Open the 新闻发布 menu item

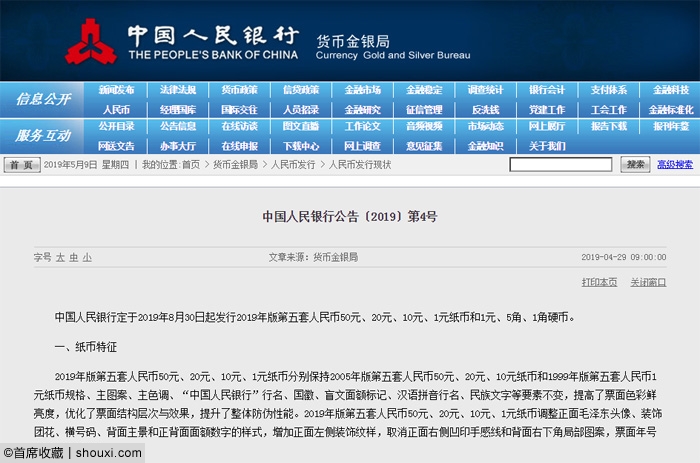pos(116,90)
